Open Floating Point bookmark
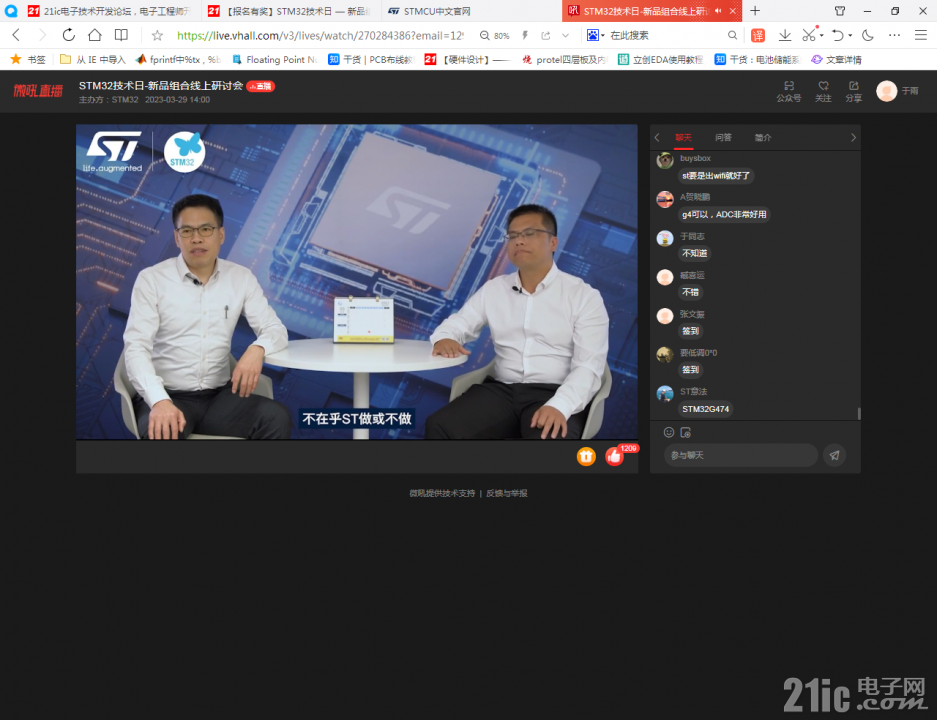 (275, 59)
